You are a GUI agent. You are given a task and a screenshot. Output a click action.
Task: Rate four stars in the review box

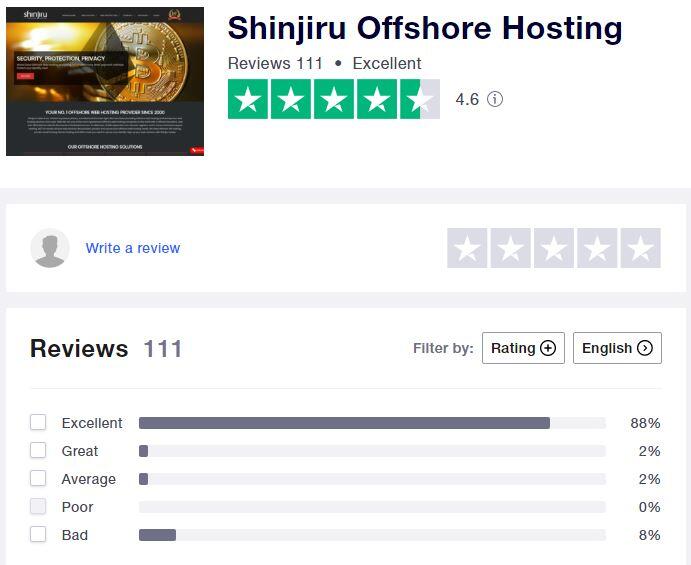(597, 248)
